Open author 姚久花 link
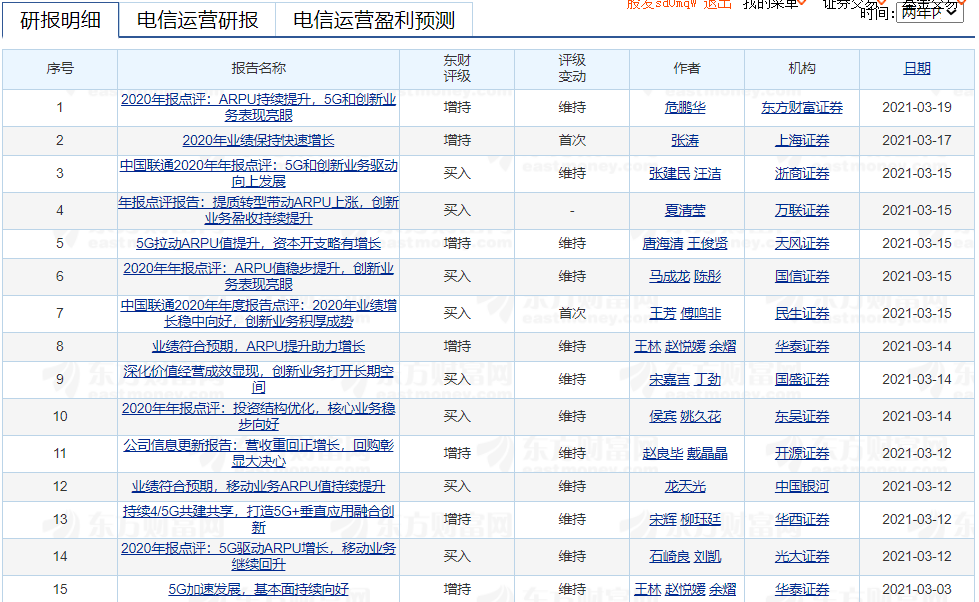 (701, 417)
